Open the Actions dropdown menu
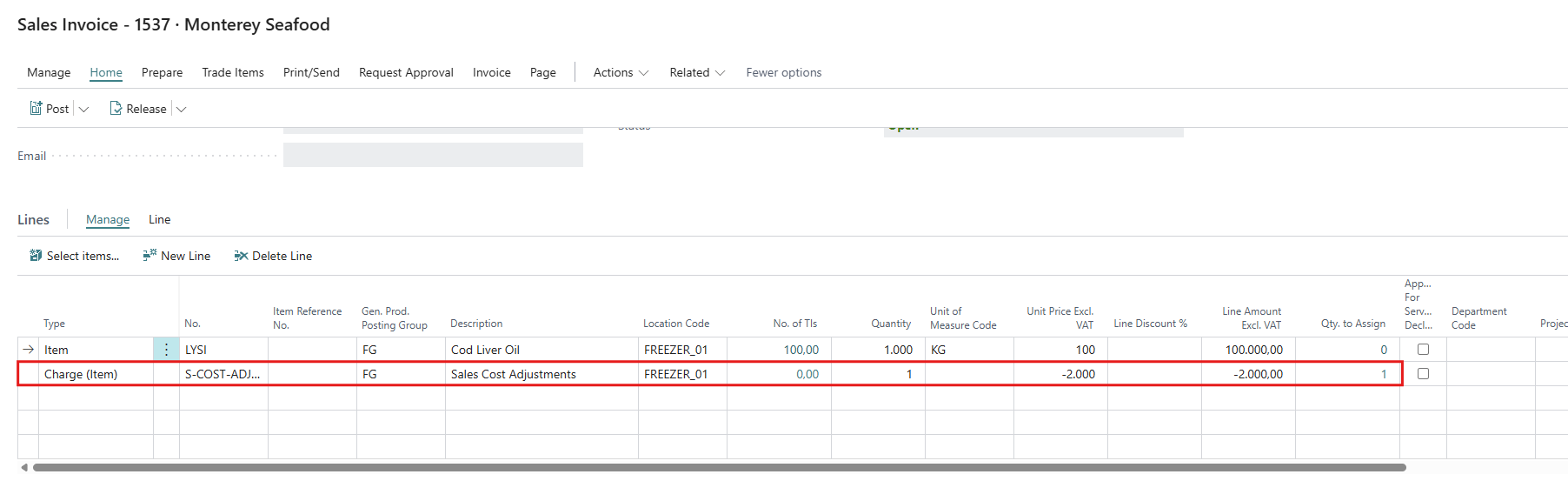 click(621, 72)
